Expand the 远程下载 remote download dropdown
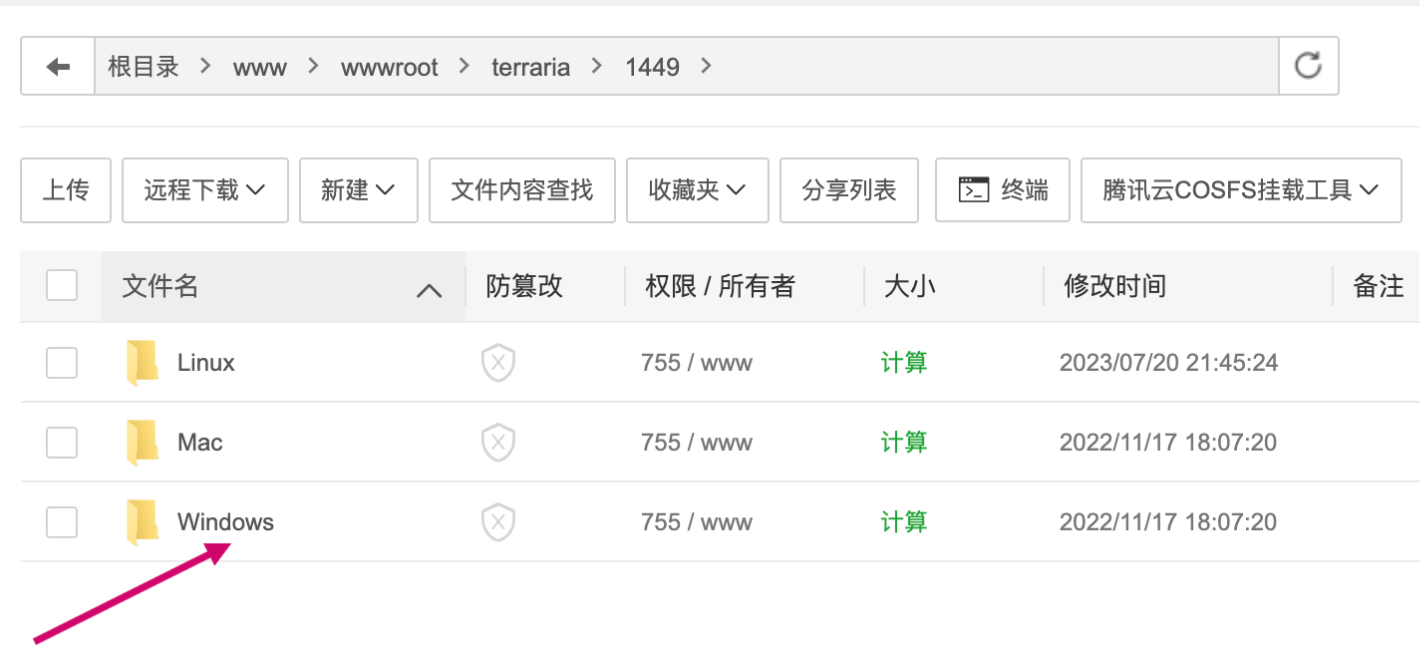 point(204,190)
